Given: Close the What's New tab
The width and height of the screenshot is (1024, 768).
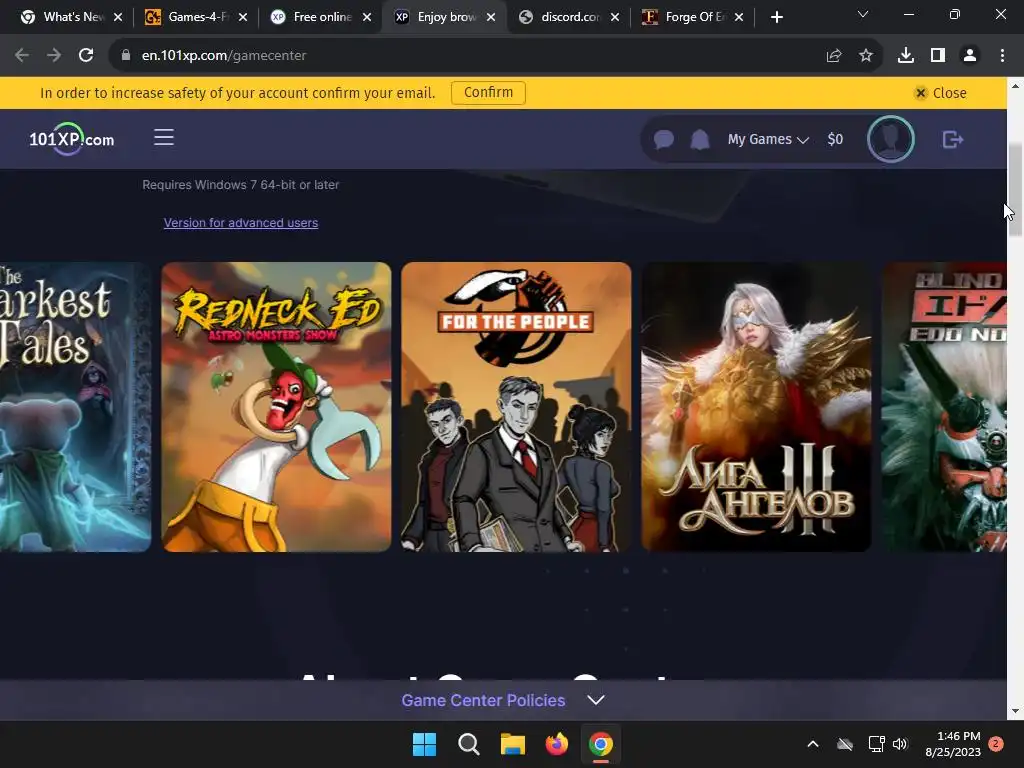Looking at the screenshot, I should click(x=118, y=17).
